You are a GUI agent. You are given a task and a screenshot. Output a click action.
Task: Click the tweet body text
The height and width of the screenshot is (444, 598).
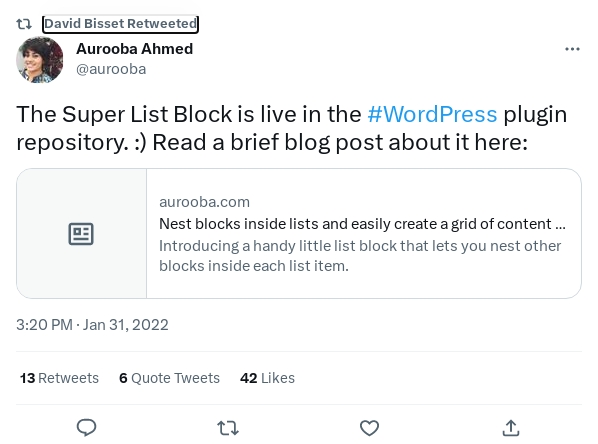pyautogui.click(x=291, y=128)
